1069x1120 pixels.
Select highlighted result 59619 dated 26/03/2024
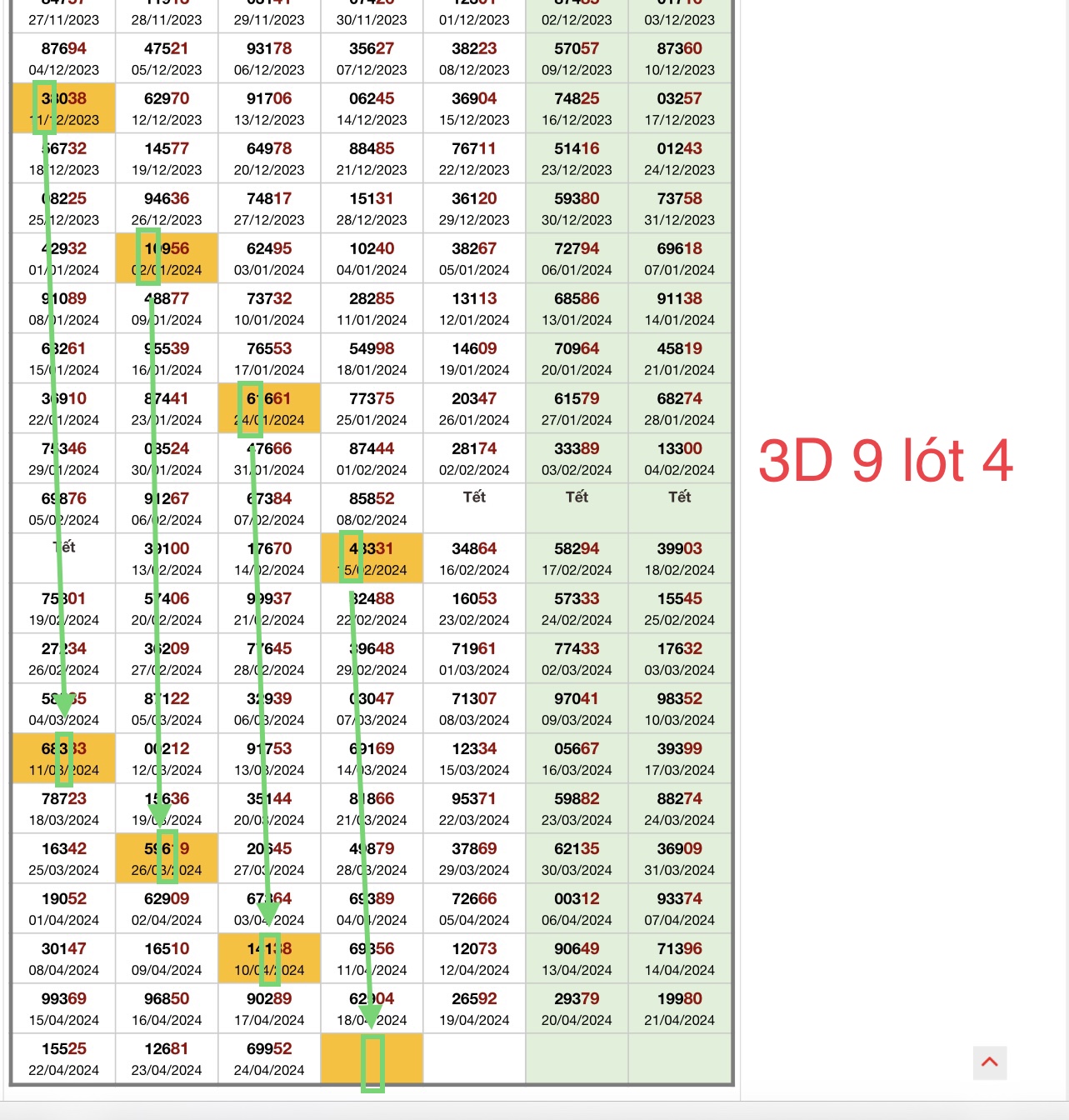coord(167,858)
